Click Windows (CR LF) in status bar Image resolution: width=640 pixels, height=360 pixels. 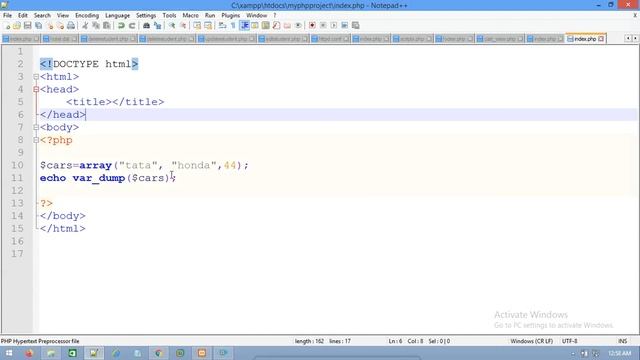pyautogui.click(x=531, y=341)
